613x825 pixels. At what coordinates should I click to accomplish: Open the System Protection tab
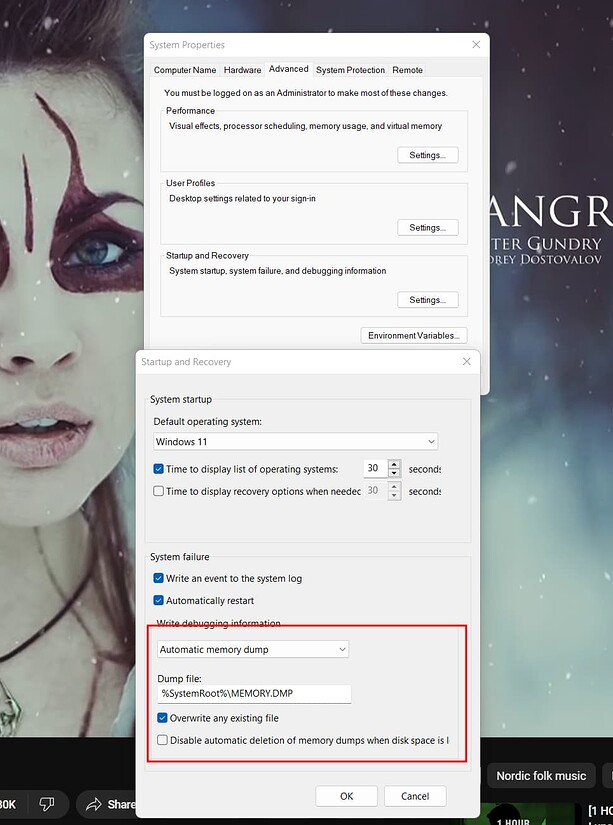point(350,70)
